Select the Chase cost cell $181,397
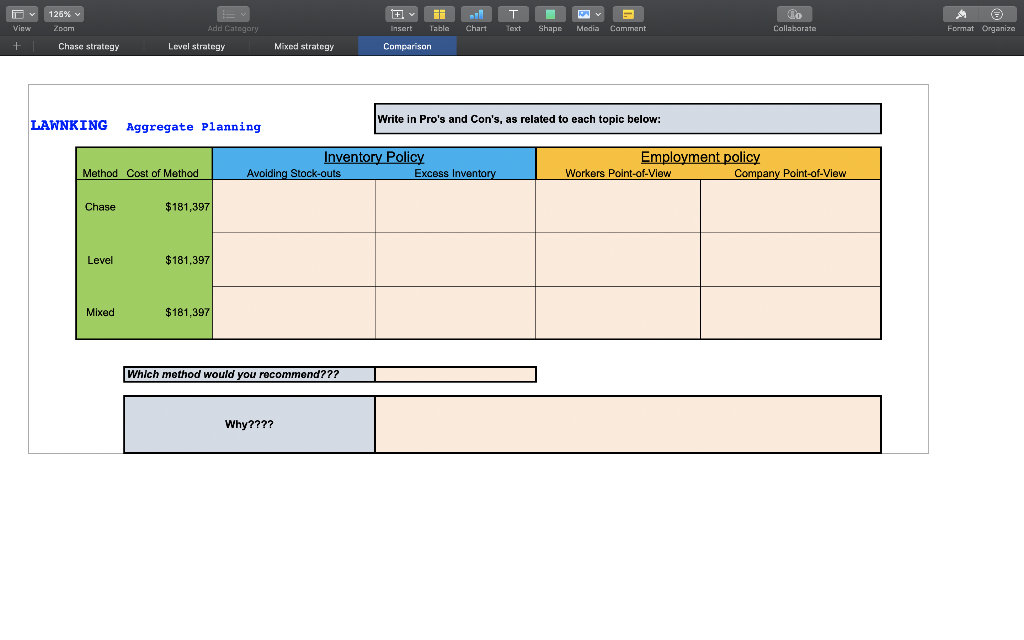1024x640 pixels. 187,207
